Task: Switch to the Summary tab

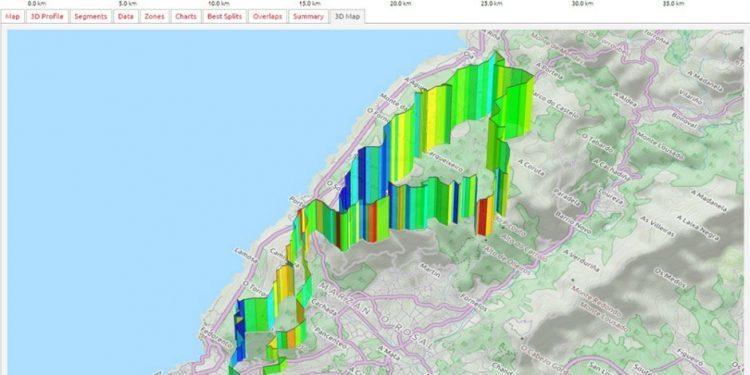Action: (x=308, y=16)
